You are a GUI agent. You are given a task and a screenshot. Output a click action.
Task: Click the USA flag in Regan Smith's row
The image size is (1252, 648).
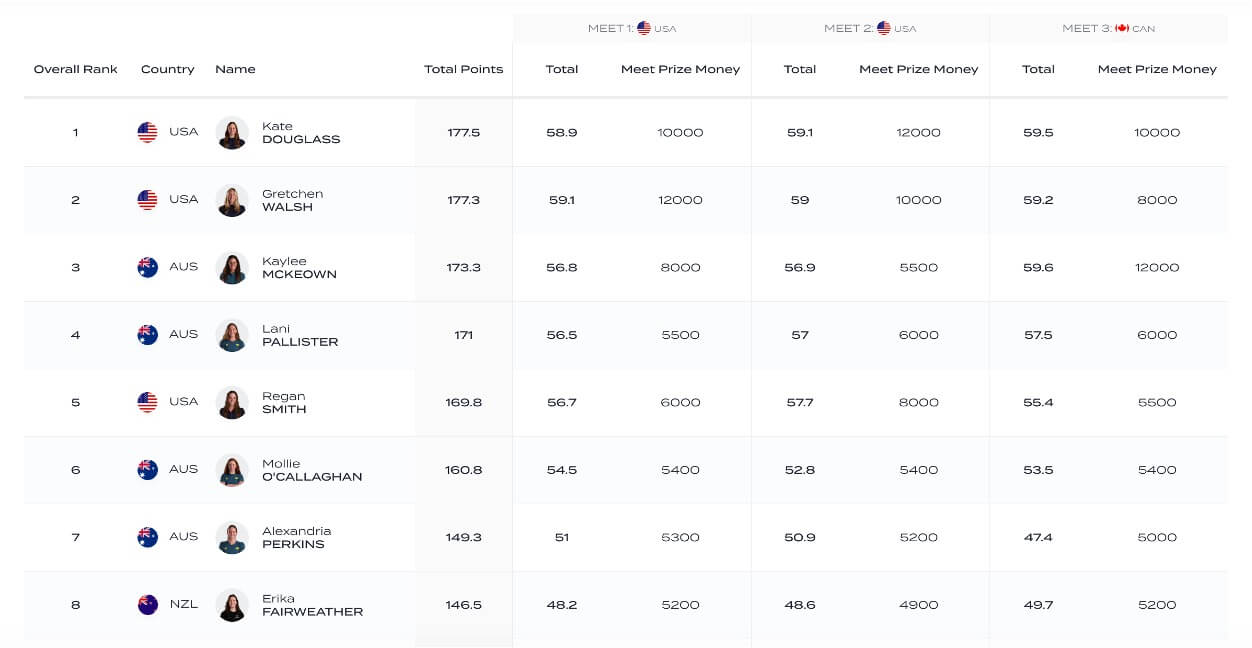tap(147, 402)
